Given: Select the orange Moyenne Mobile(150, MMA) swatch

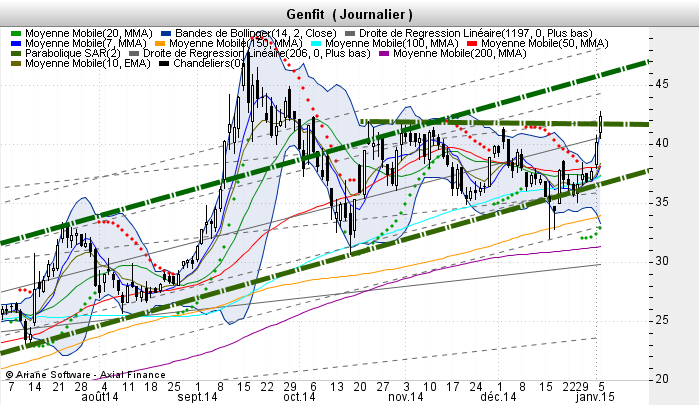Looking at the screenshot, I should [x=160, y=44].
